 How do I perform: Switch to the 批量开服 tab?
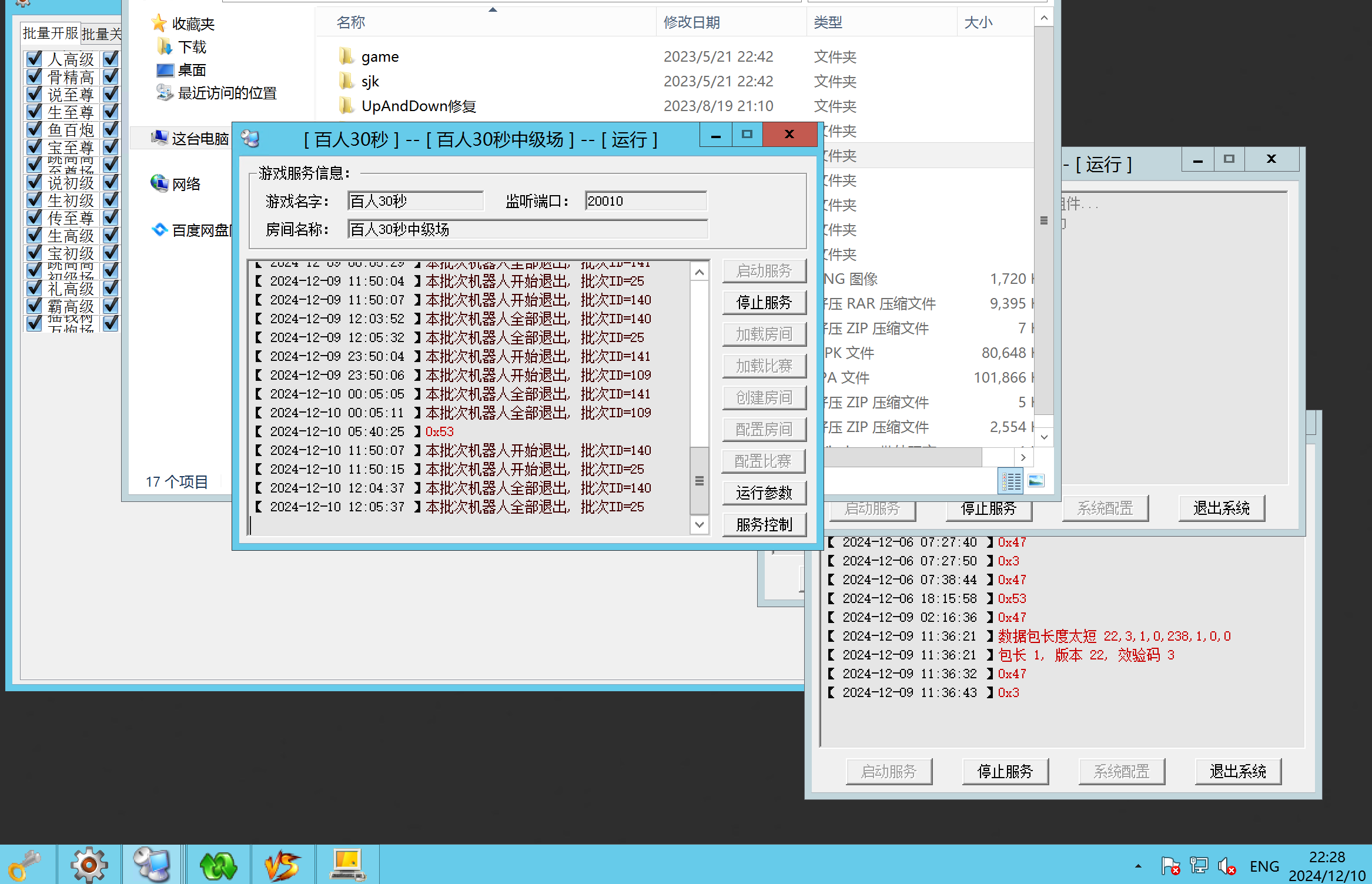click(x=50, y=34)
